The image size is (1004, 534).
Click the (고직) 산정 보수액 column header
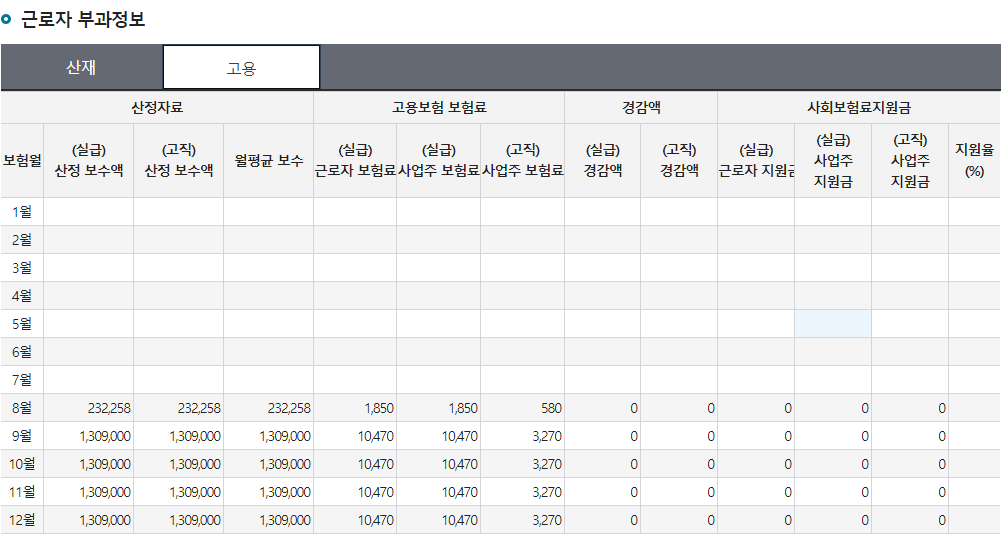coord(178,160)
